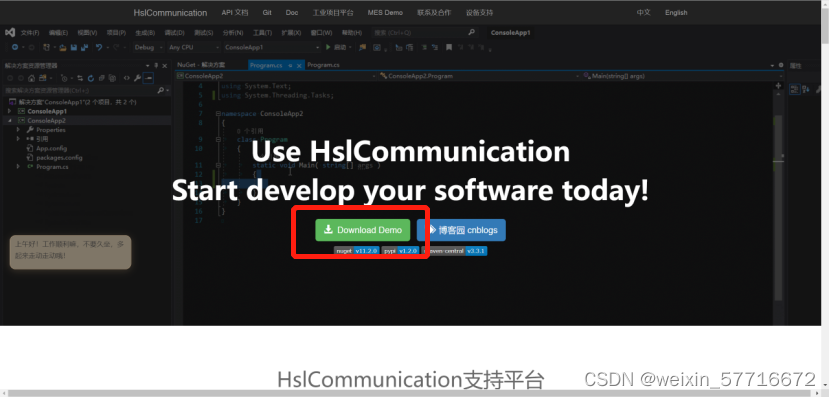The image size is (830, 398).
Task: Open the 工业项目平台 nav item
Action: (333, 13)
